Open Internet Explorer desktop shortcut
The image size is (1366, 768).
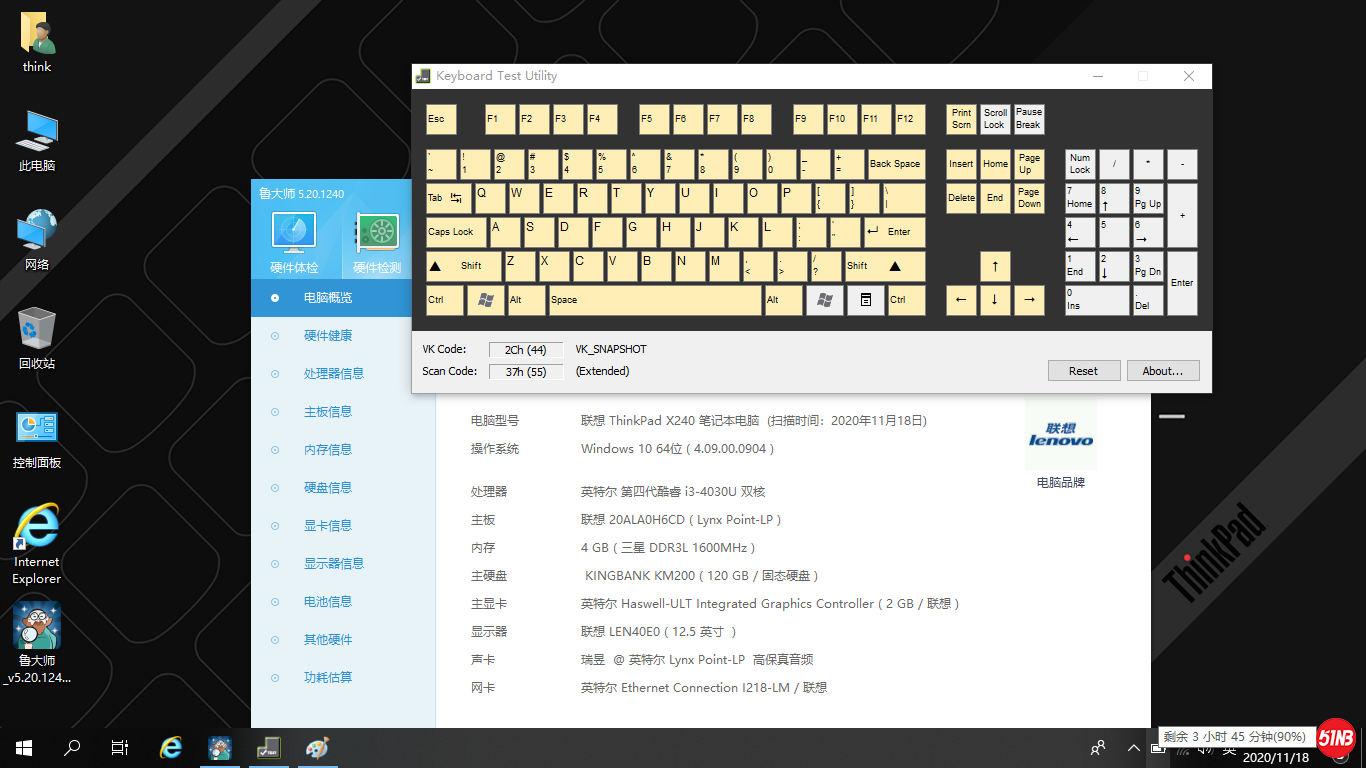coord(37,527)
